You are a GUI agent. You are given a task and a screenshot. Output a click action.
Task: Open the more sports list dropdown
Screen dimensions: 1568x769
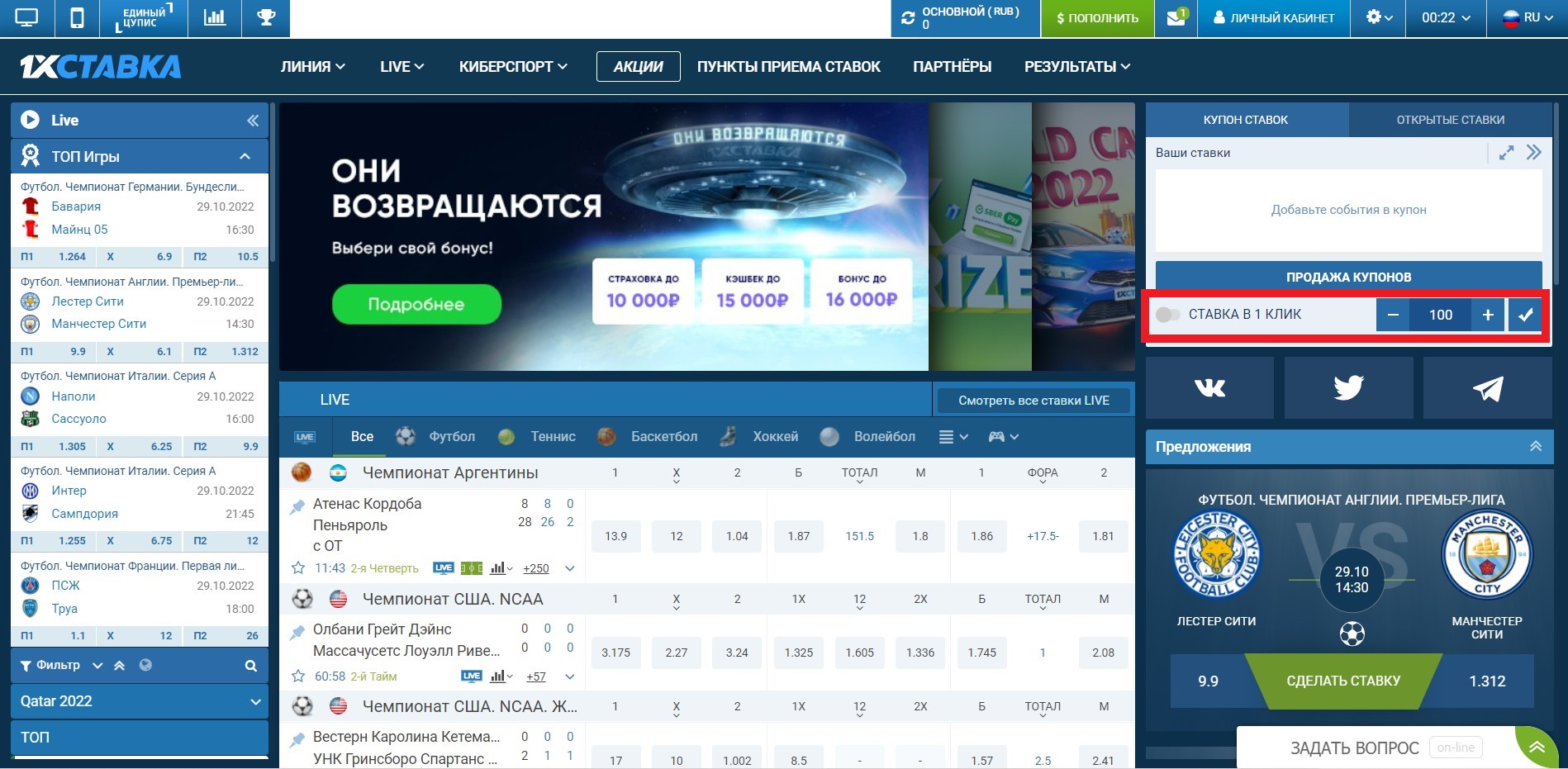[x=953, y=437]
